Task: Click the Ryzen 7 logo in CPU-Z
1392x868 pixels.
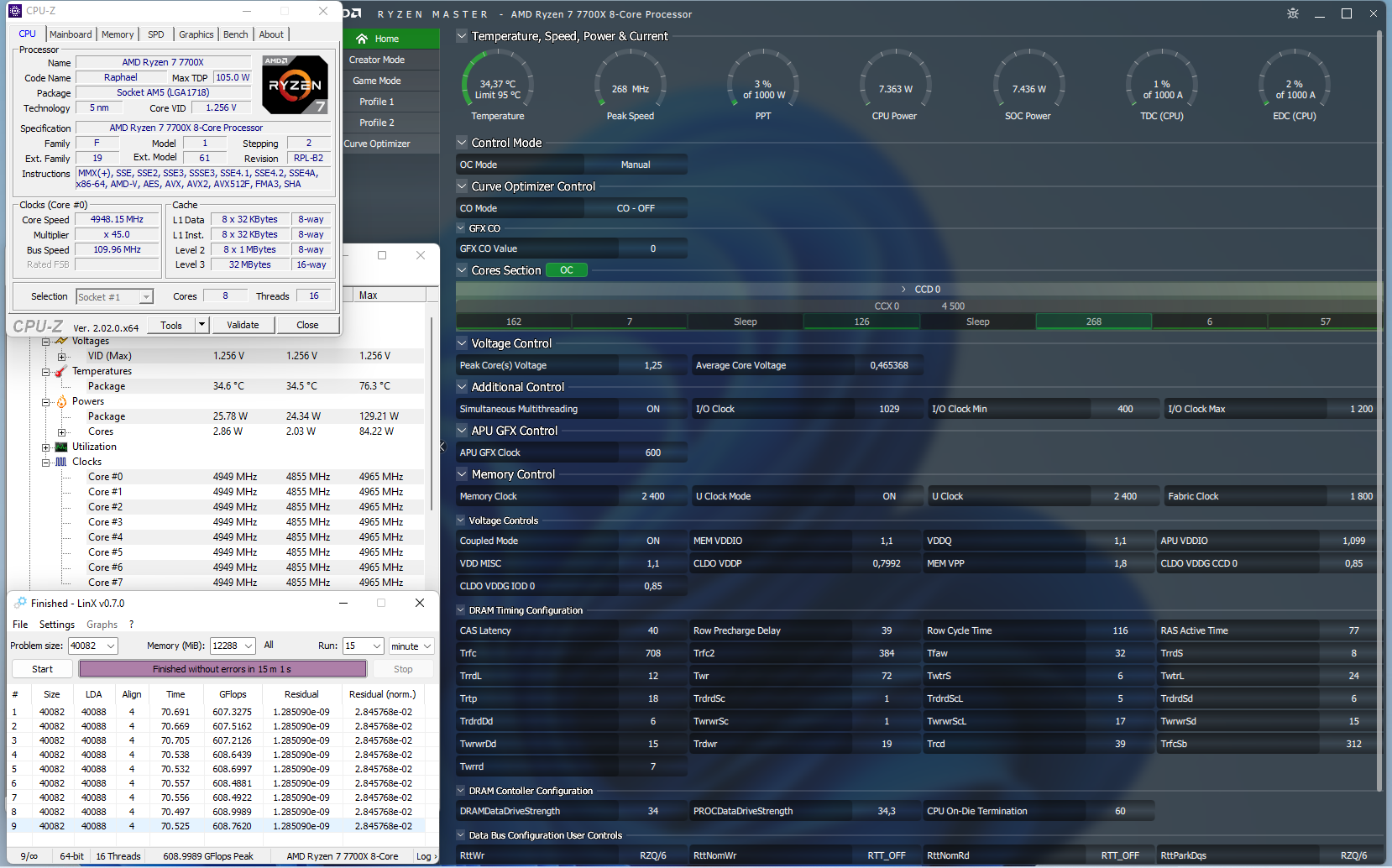Action: pos(295,85)
